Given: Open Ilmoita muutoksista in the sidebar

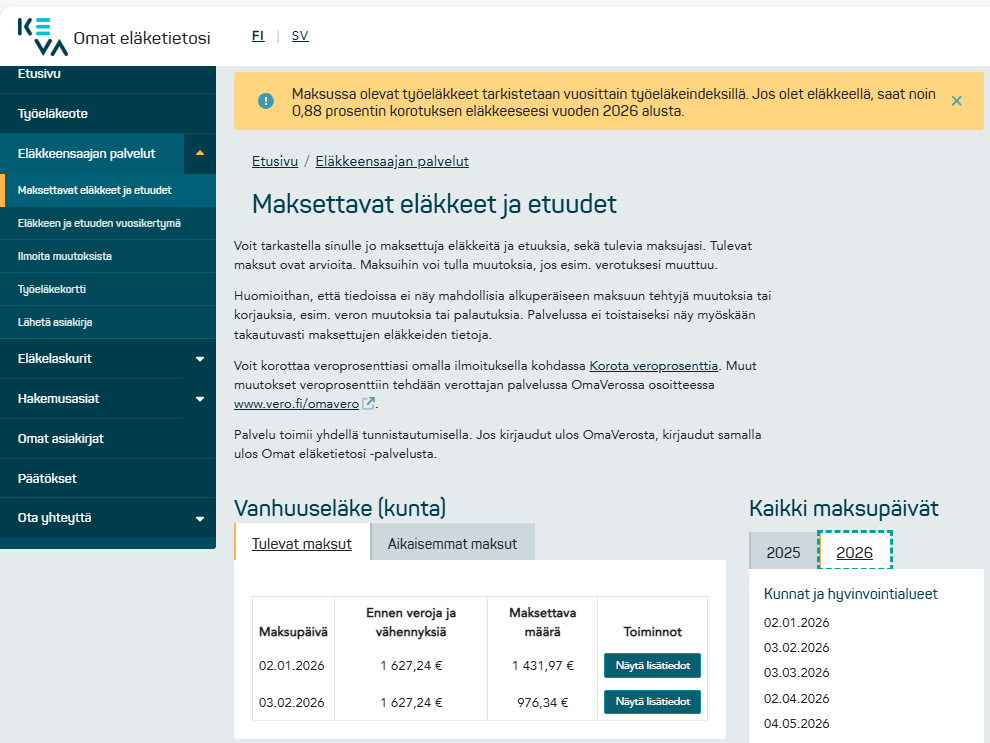Looking at the screenshot, I should (x=65, y=256).
